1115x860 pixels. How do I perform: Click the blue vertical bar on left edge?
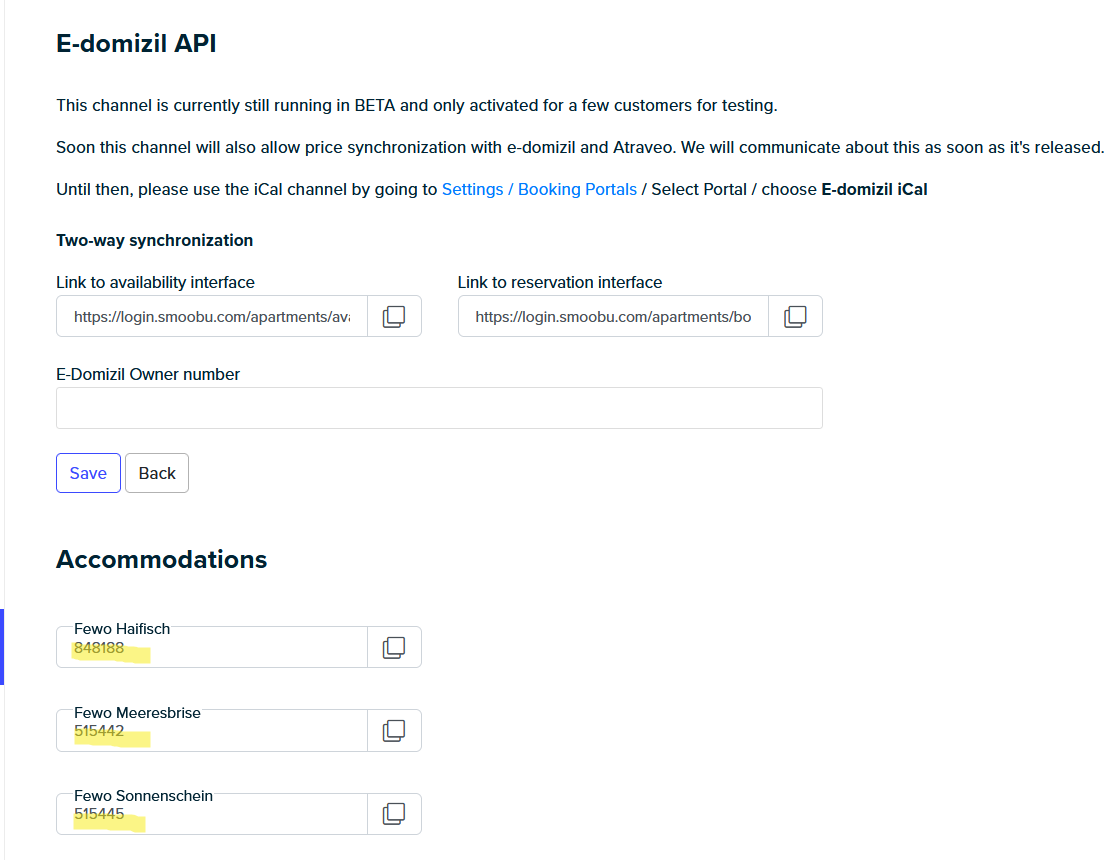(x=2, y=647)
